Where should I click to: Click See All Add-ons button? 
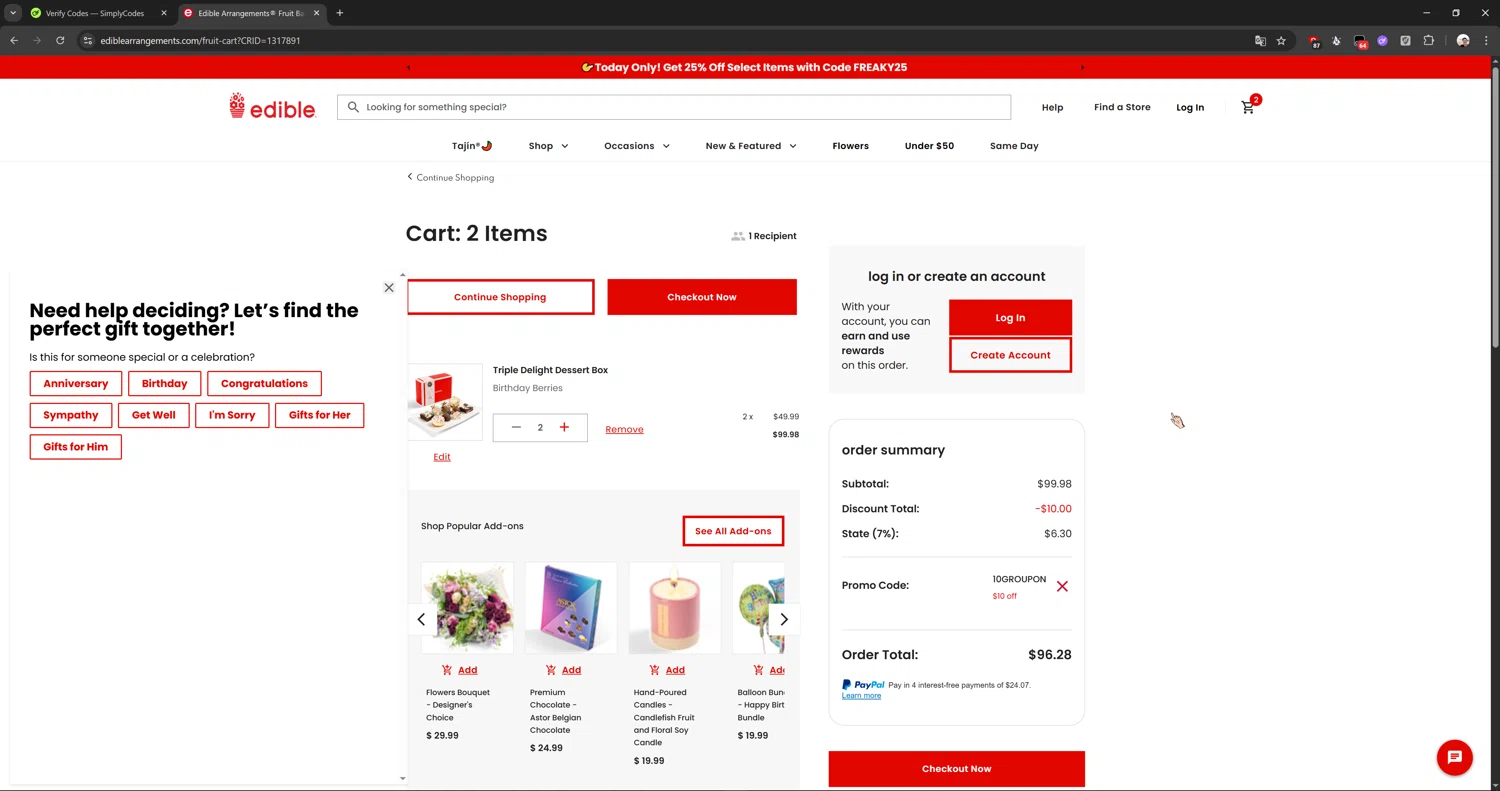pyautogui.click(x=733, y=531)
